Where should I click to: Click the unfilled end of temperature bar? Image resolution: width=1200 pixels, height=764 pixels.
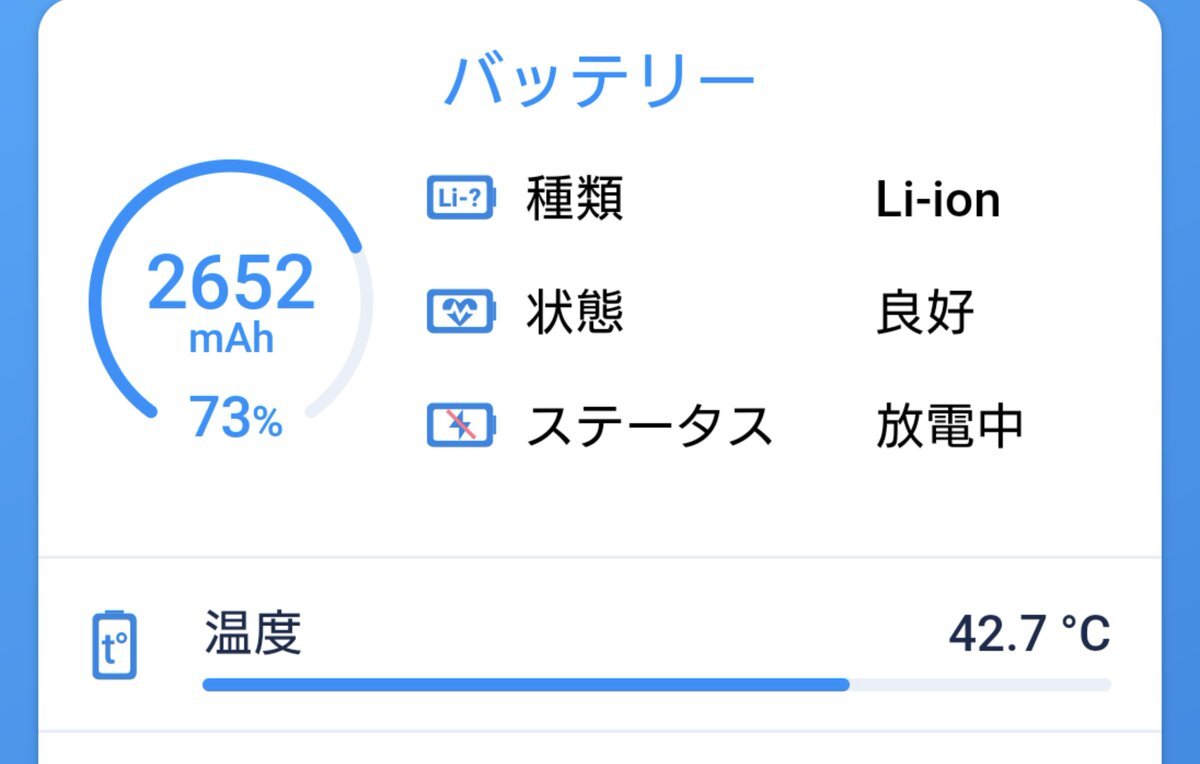pos(980,685)
